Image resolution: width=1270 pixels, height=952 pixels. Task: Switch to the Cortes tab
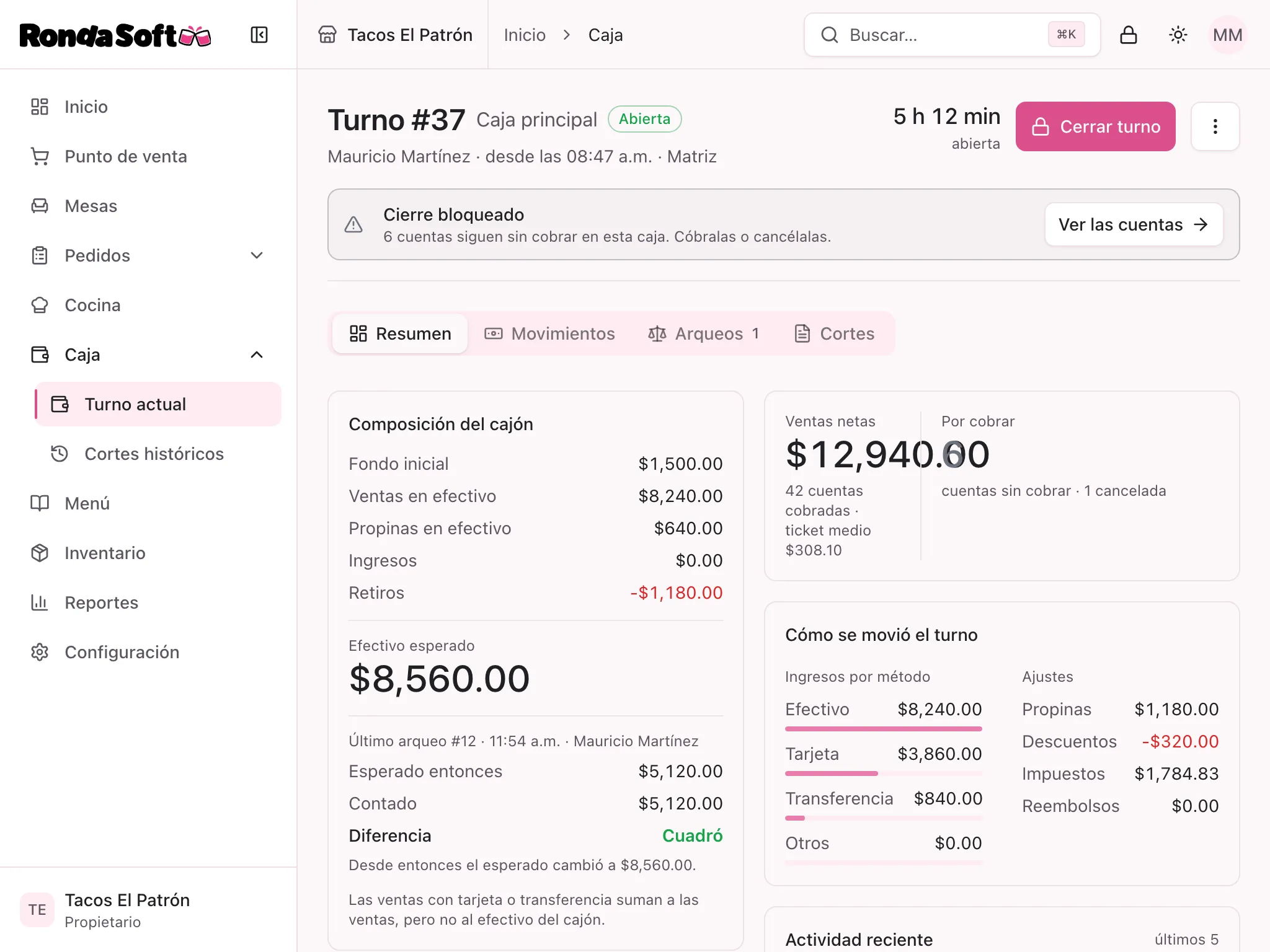834,333
